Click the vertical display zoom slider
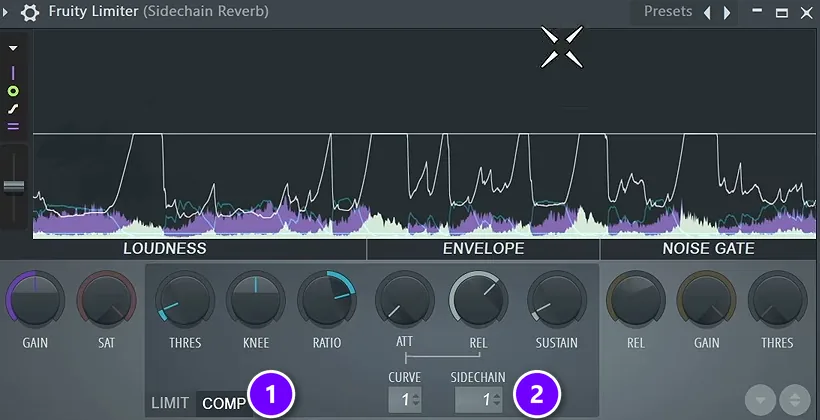This screenshot has width=820, height=420. click(14, 187)
